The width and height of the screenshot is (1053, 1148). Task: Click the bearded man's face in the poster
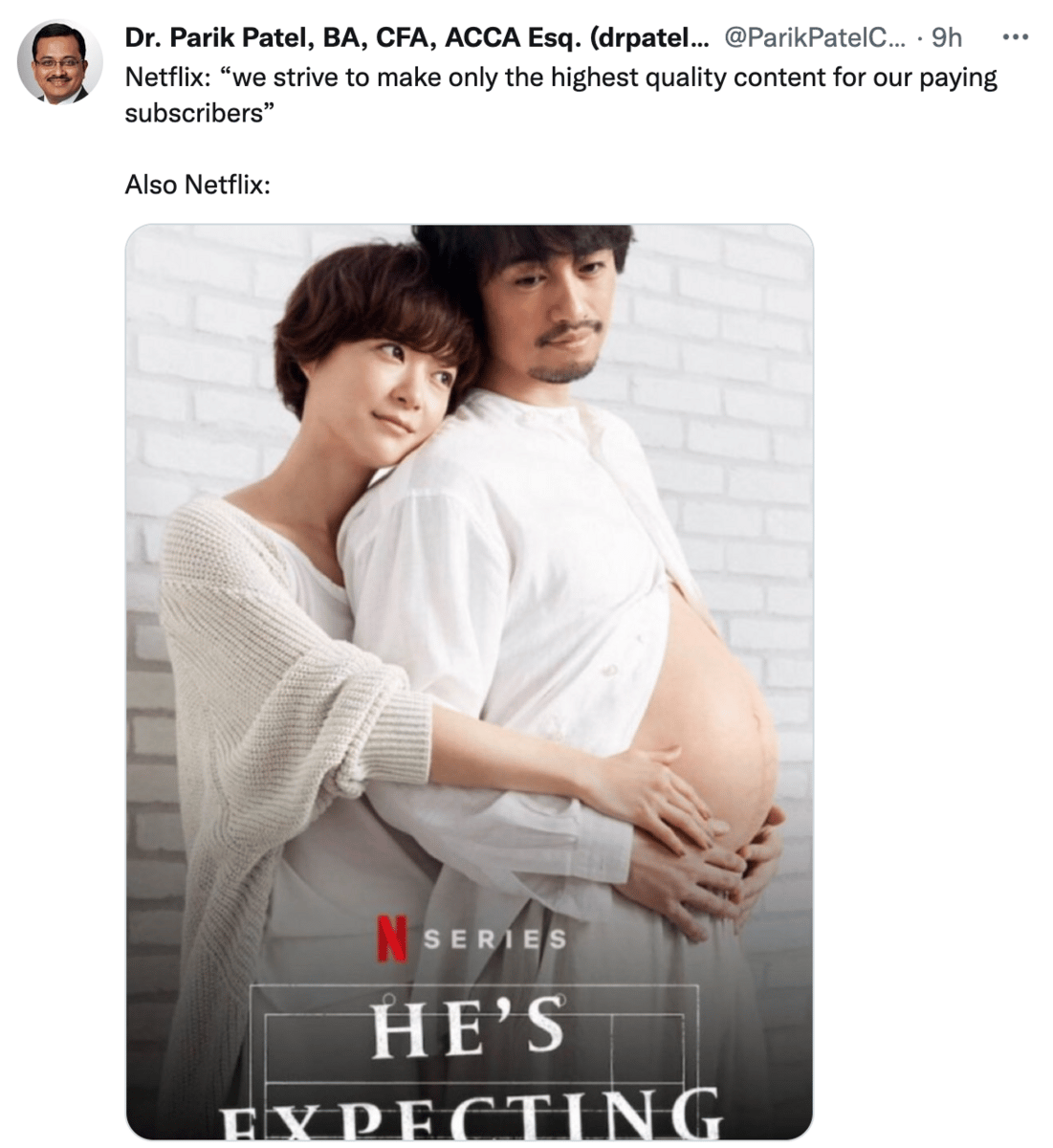point(562,316)
